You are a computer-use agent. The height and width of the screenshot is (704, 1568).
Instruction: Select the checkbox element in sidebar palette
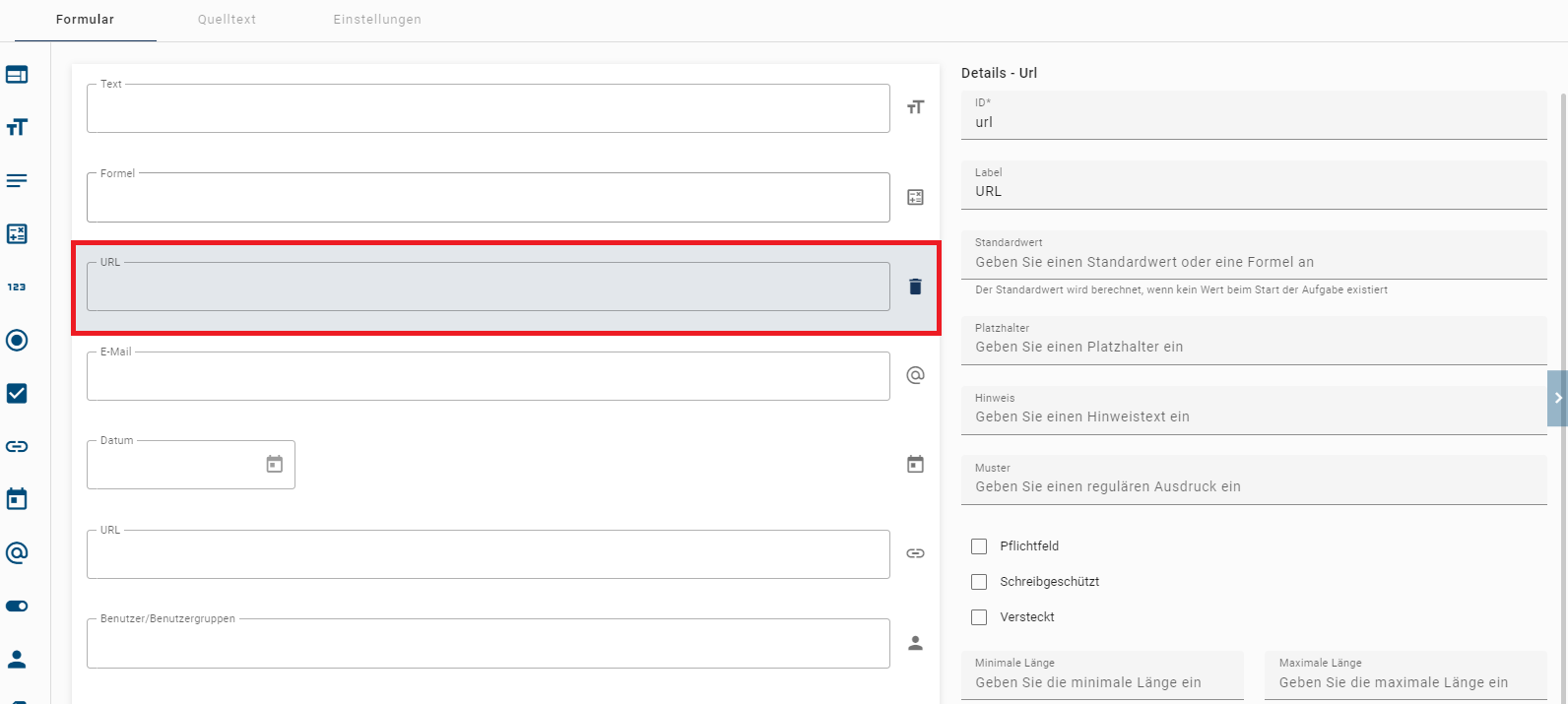click(17, 393)
